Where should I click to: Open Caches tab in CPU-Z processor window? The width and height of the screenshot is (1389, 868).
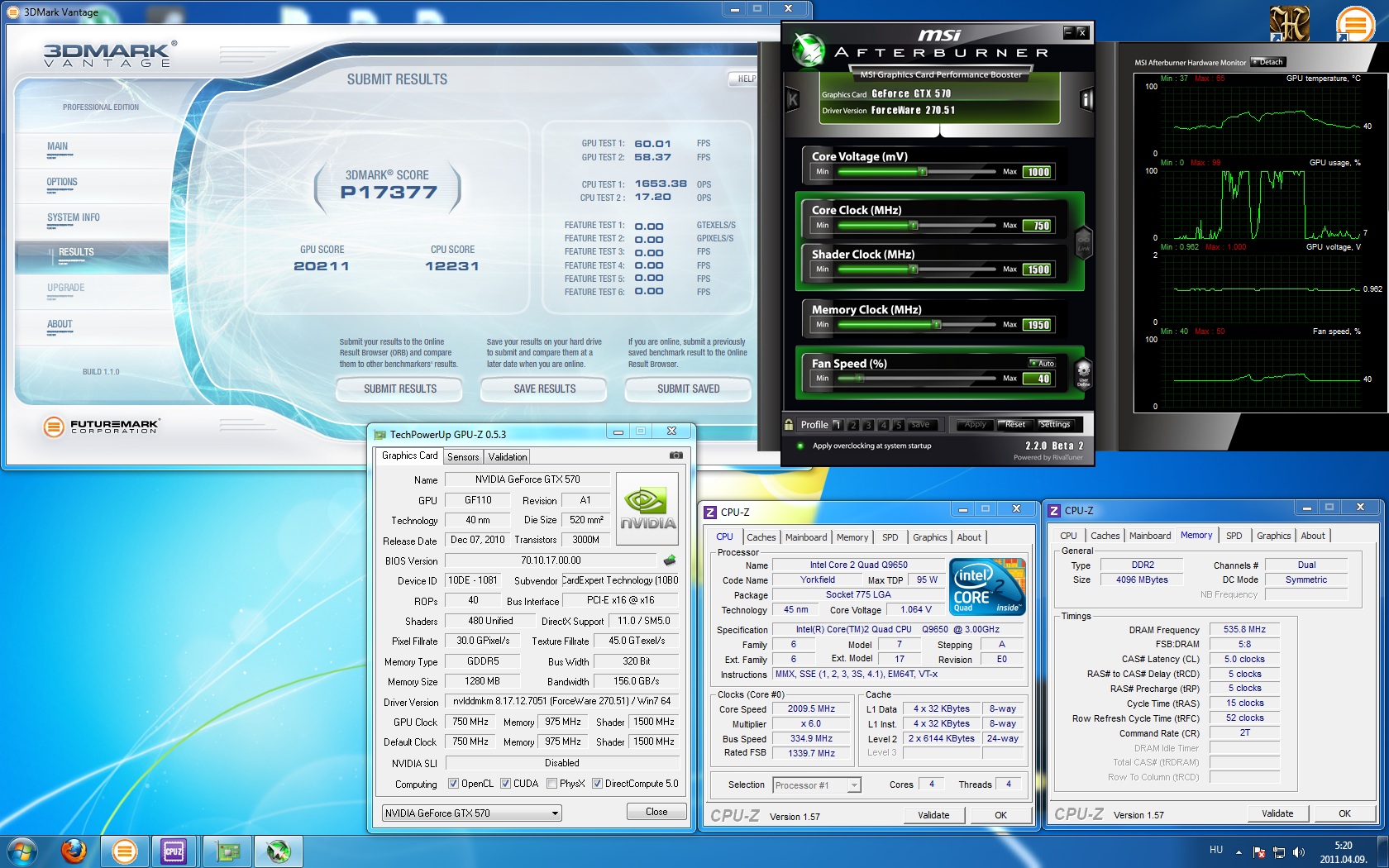point(761,537)
